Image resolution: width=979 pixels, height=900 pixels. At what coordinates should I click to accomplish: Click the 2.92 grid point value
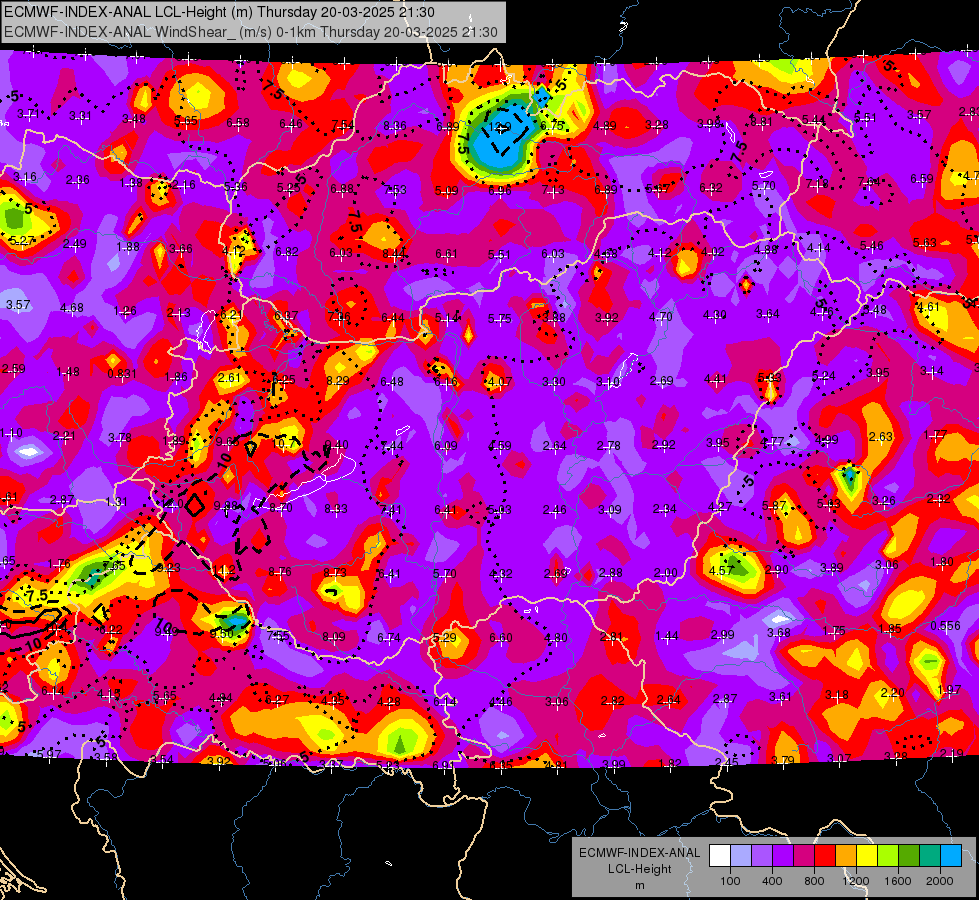pyautogui.click(x=663, y=444)
